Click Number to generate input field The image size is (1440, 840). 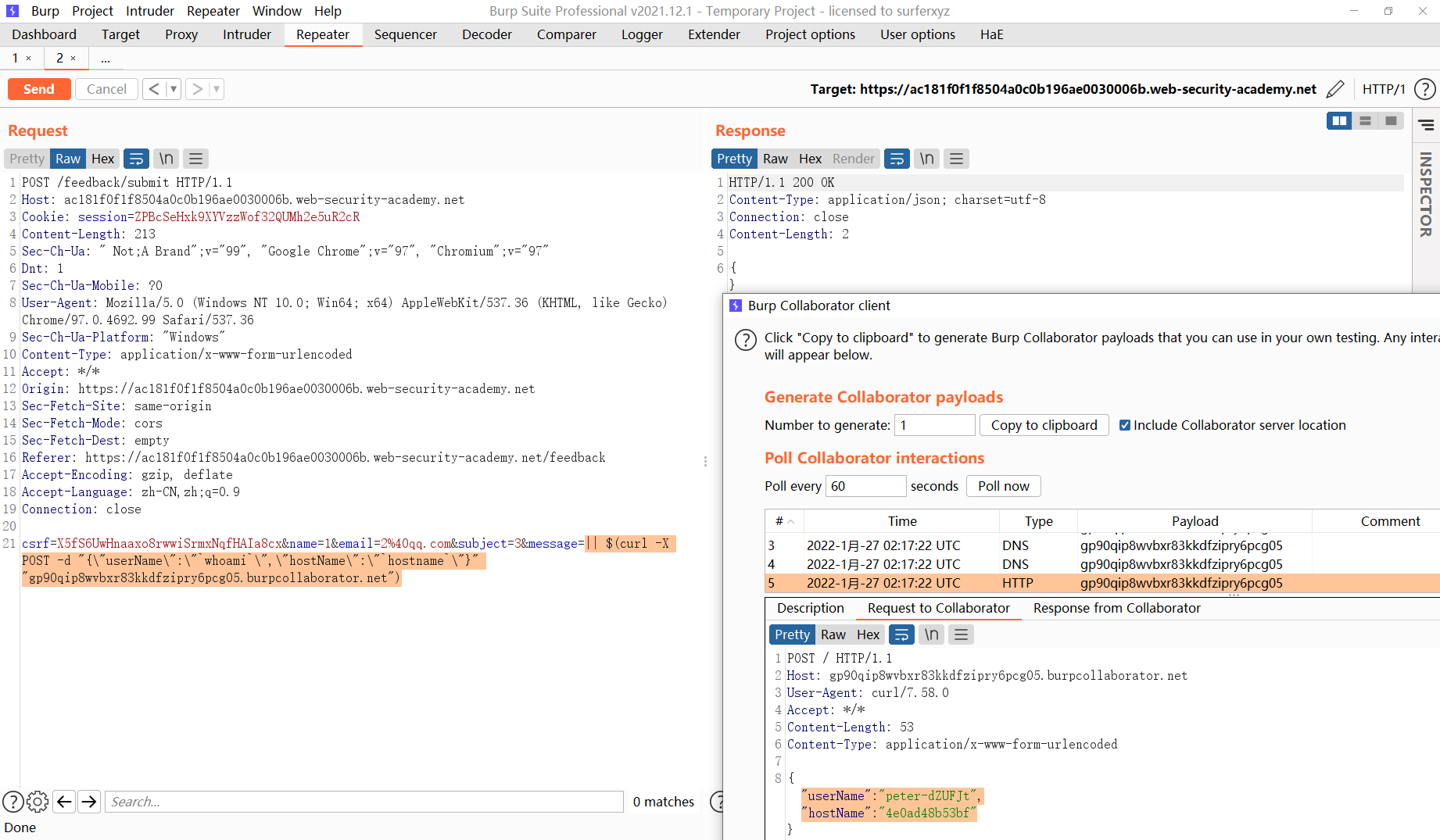coord(934,425)
